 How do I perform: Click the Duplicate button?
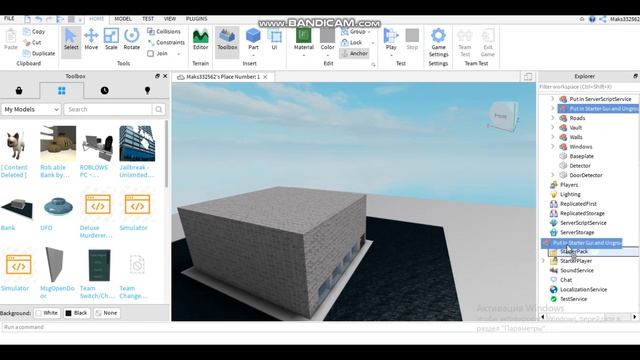(x=39, y=53)
